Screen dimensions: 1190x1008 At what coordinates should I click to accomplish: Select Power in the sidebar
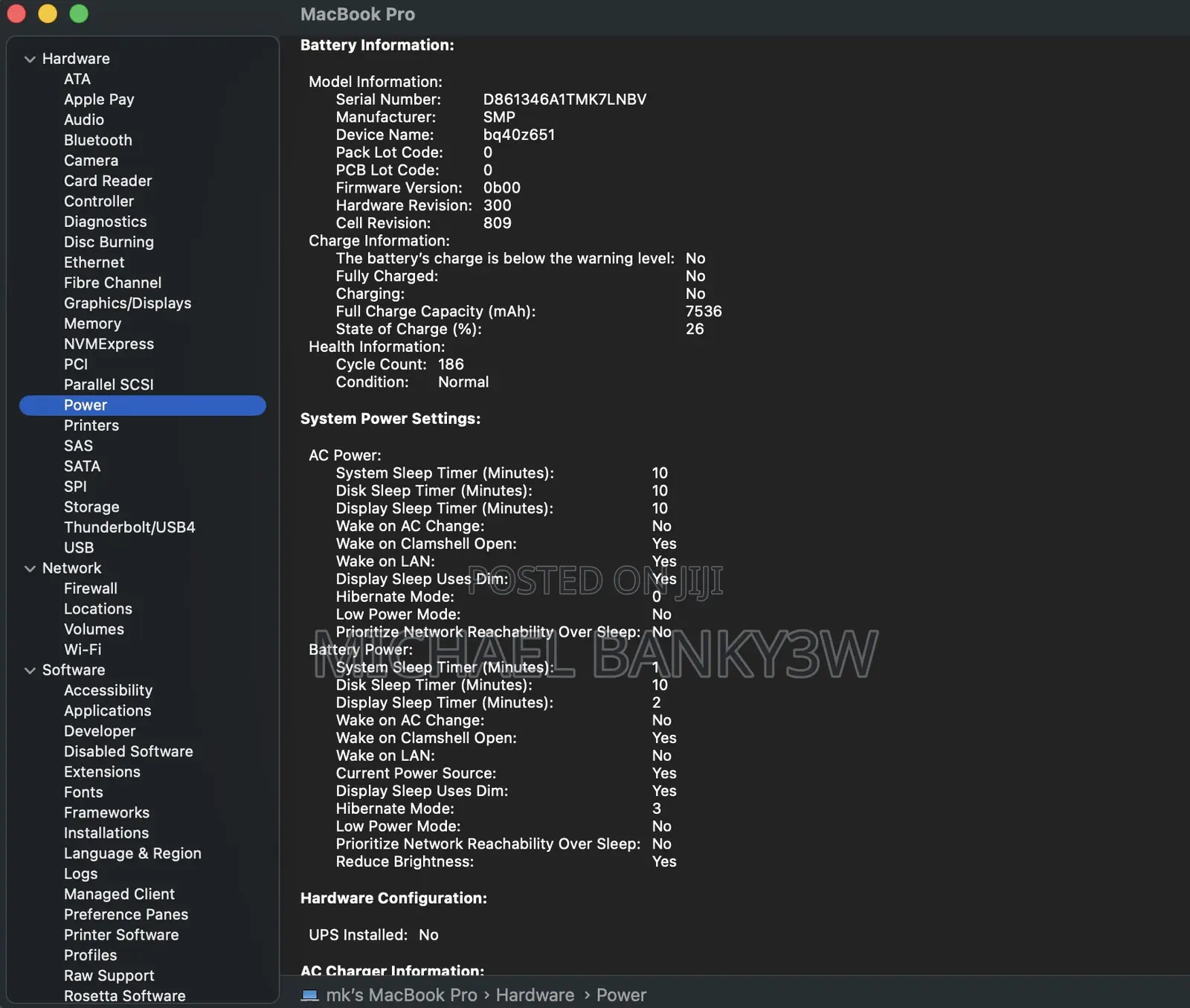point(143,405)
